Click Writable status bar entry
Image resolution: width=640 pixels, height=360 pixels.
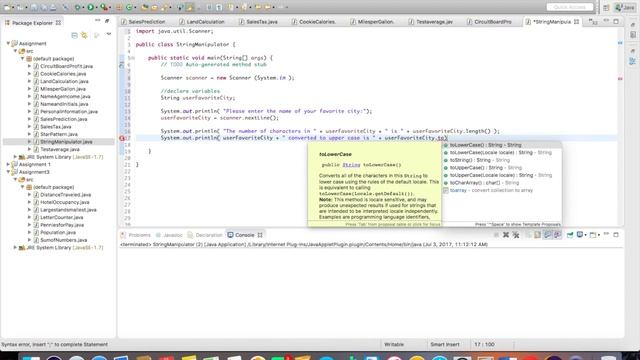tap(394, 344)
